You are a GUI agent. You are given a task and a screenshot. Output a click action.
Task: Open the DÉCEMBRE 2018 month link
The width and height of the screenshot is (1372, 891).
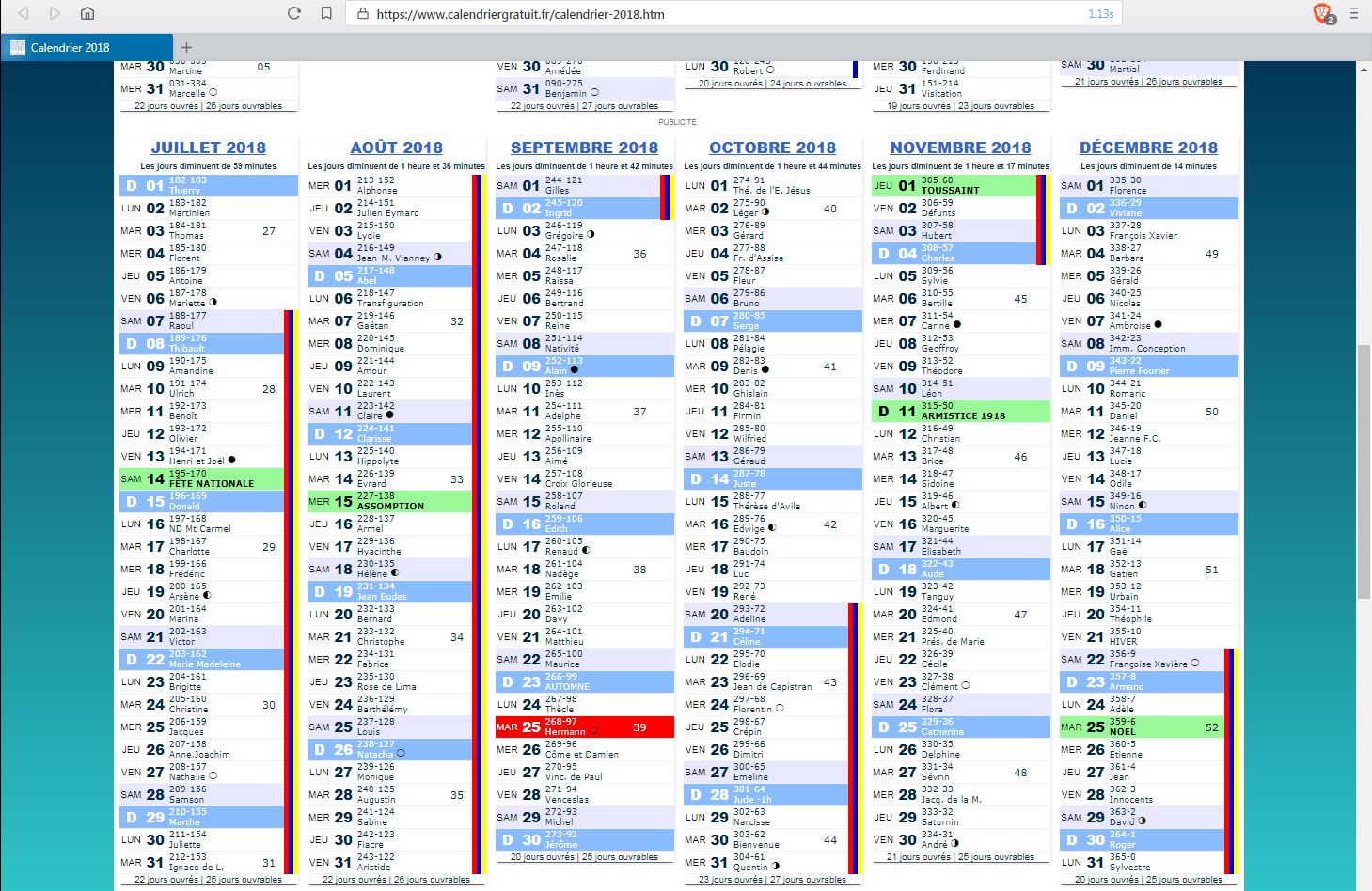click(x=1148, y=148)
